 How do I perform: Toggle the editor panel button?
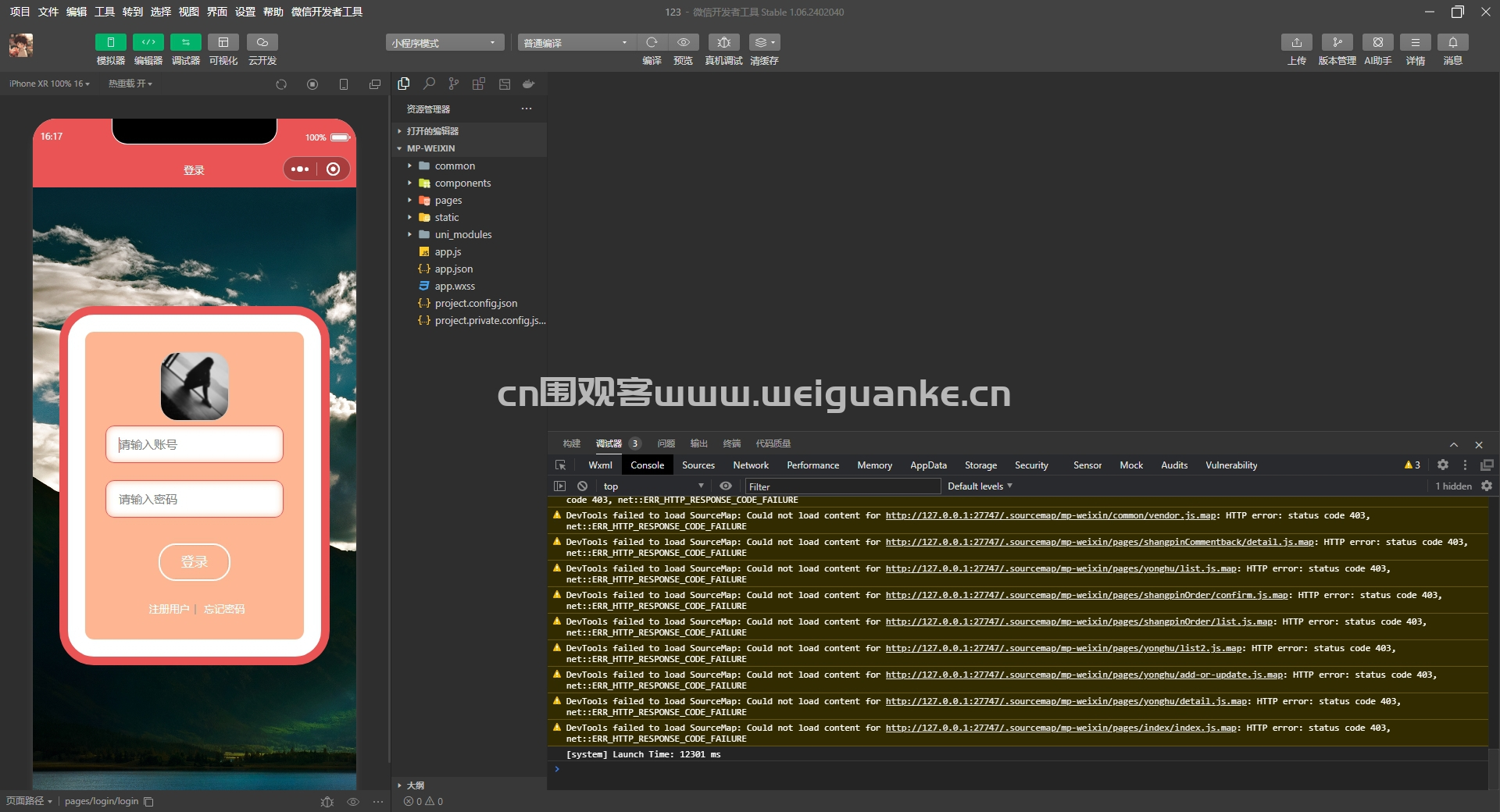pyautogui.click(x=148, y=42)
